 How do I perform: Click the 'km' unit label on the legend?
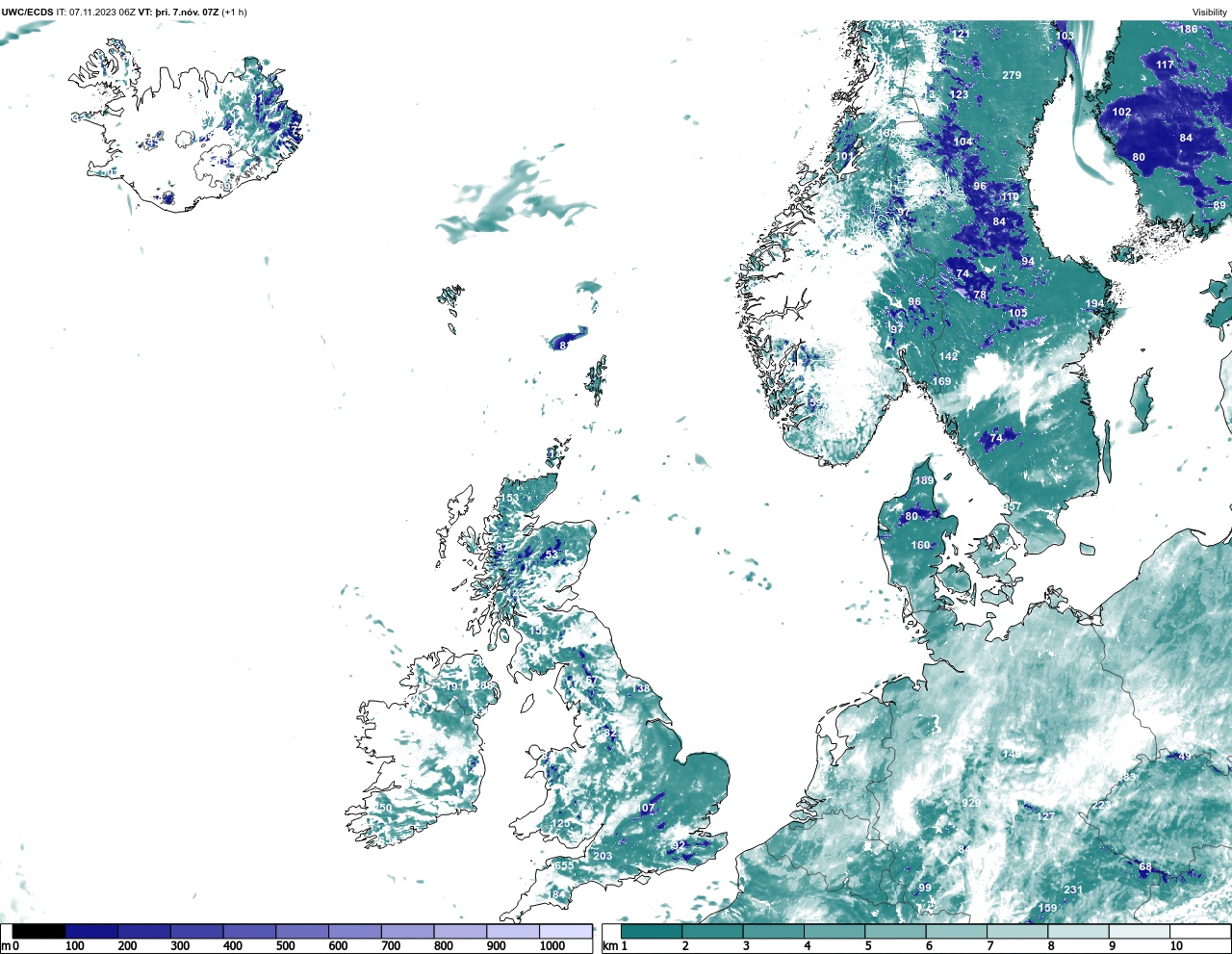pos(609,946)
